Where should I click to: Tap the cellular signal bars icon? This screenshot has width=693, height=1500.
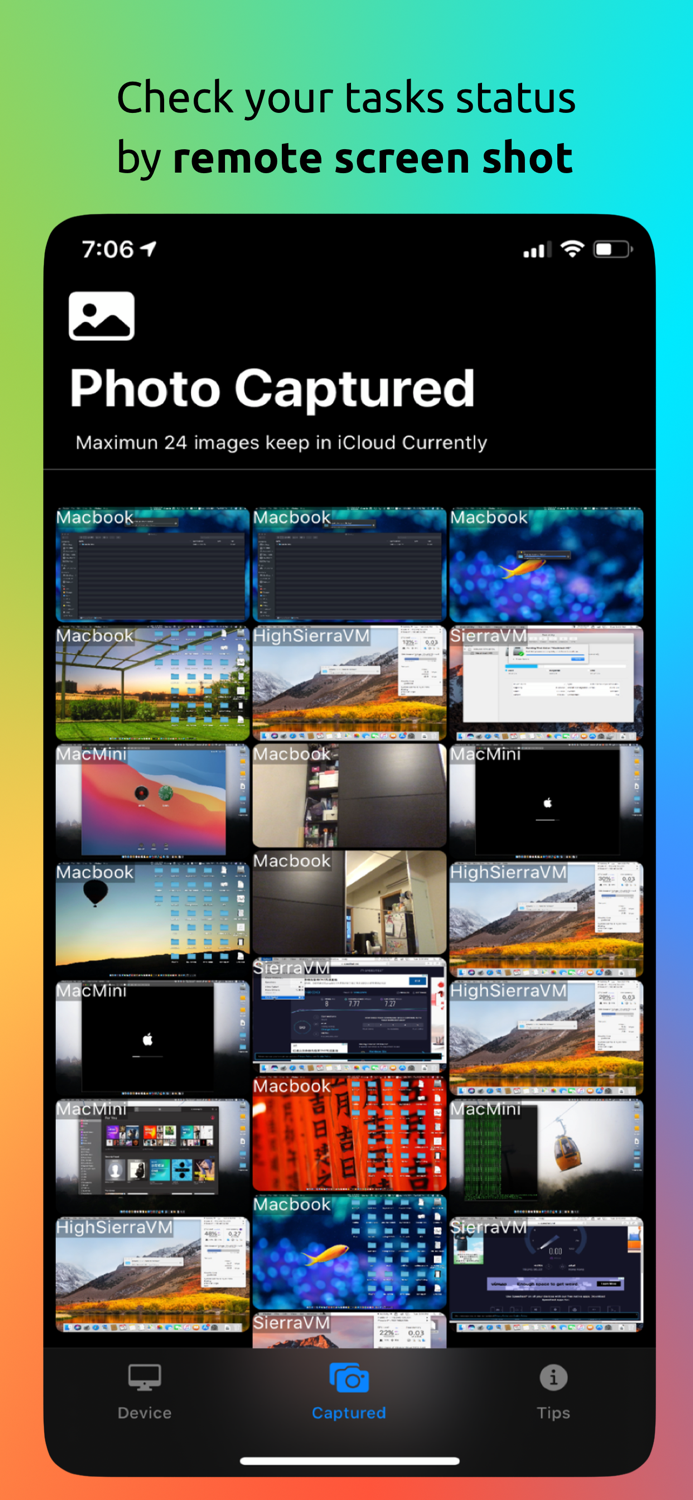pos(537,250)
